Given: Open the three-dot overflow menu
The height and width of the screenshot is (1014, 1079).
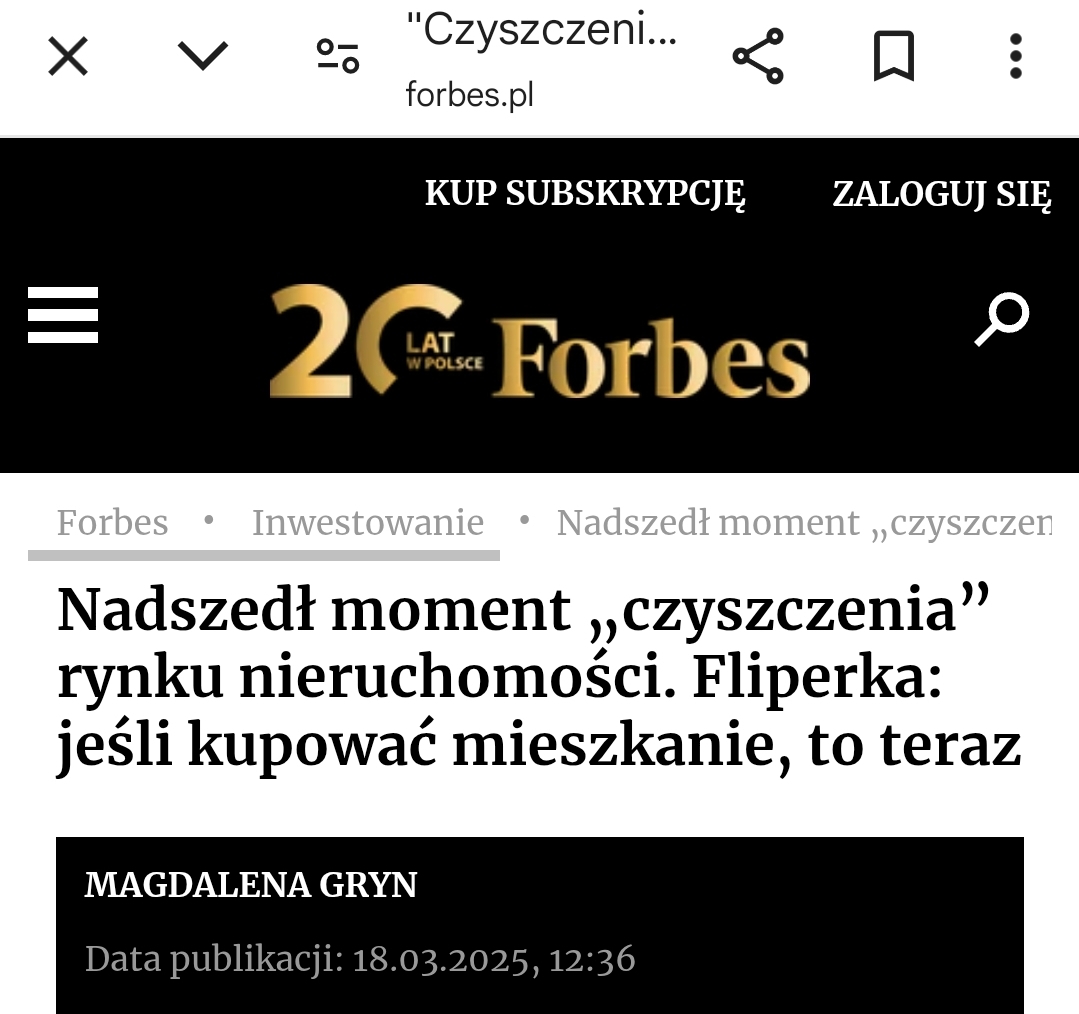Looking at the screenshot, I should click(x=1015, y=56).
